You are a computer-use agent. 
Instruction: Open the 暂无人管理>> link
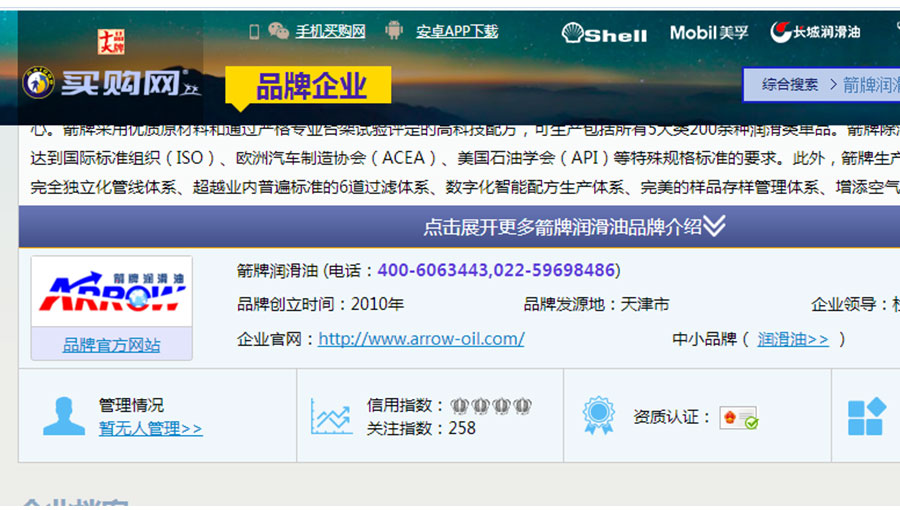tap(150, 429)
